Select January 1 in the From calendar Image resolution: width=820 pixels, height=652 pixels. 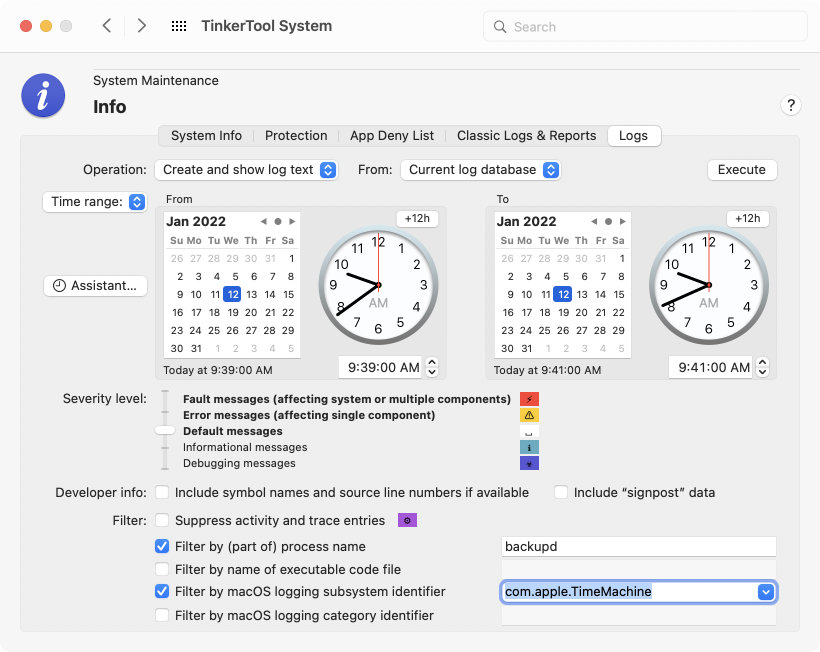pos(291,258)
